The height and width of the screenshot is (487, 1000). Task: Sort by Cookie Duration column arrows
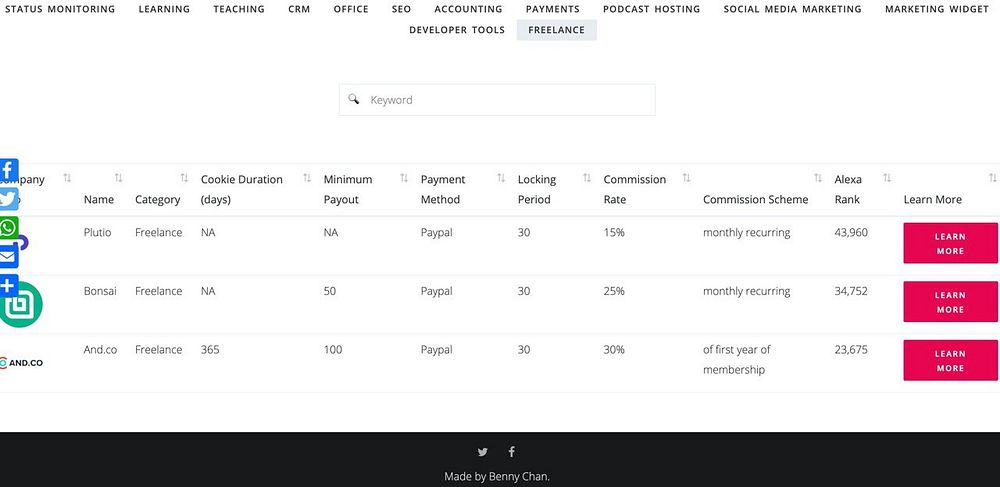[307, 179]
